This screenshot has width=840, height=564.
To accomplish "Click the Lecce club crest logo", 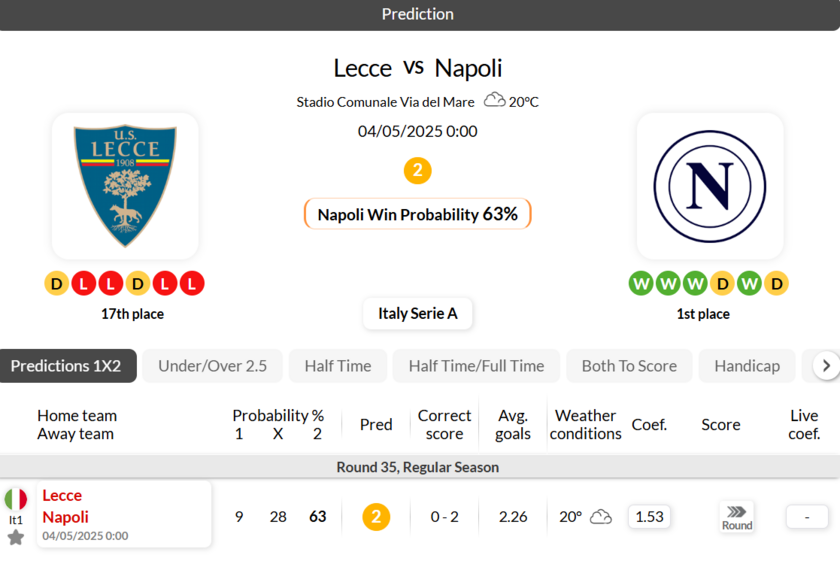I will pos(125,186).
